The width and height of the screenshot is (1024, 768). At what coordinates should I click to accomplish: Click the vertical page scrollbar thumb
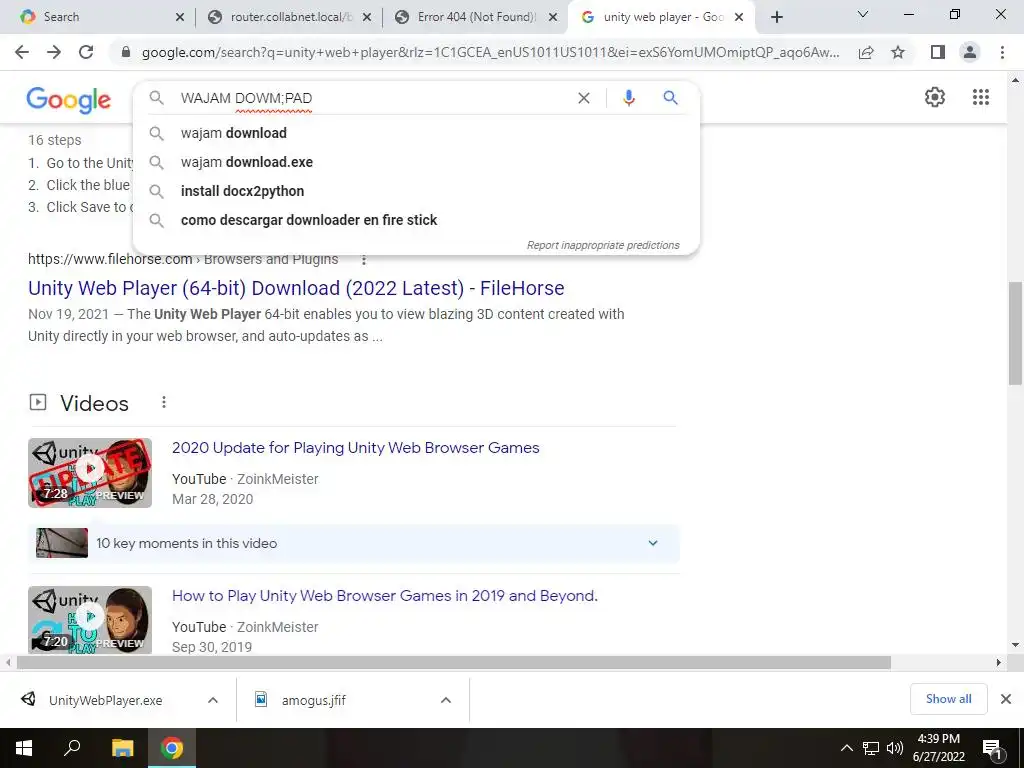[x=1016, y=333]
